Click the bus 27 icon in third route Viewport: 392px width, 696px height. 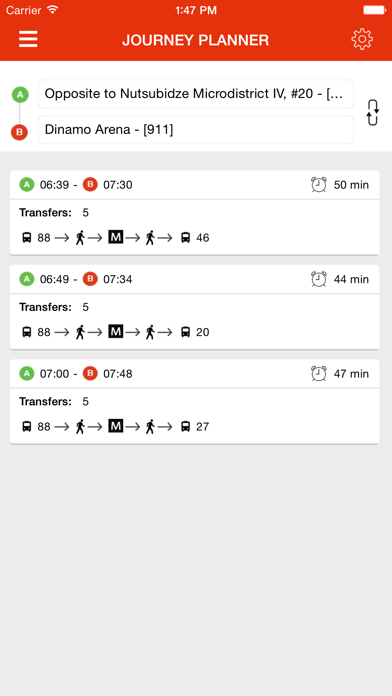click(x=185, y=427)
